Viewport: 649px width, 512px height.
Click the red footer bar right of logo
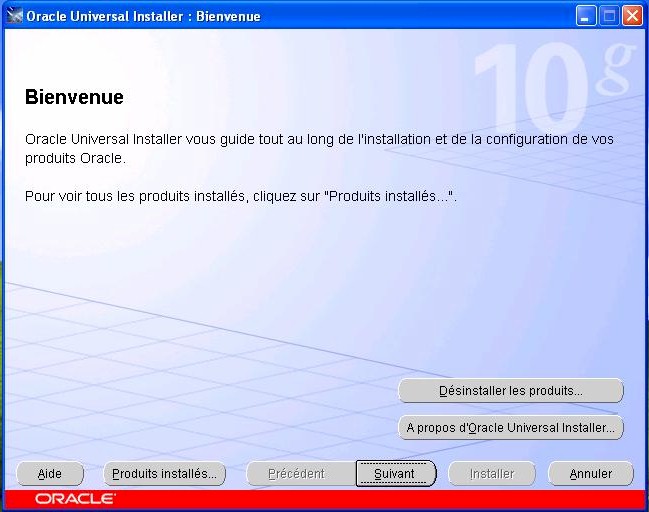click(380, 498)
